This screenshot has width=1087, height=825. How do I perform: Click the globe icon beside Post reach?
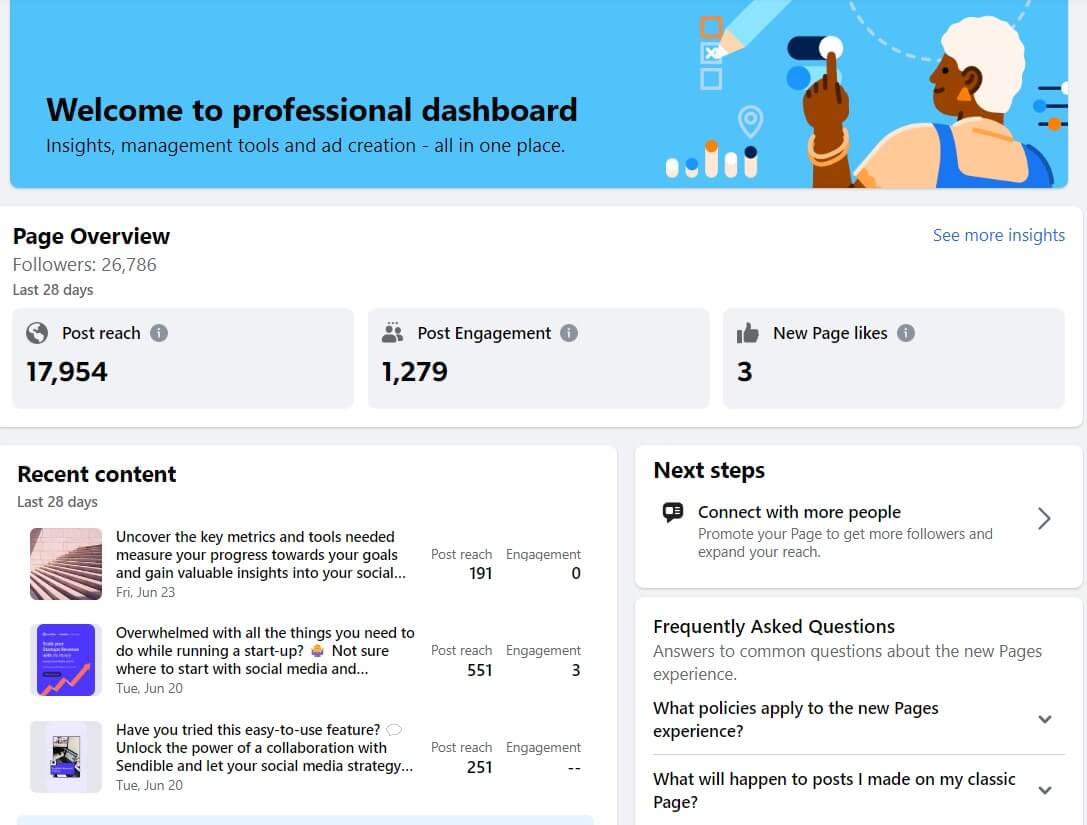coord(36,333)
